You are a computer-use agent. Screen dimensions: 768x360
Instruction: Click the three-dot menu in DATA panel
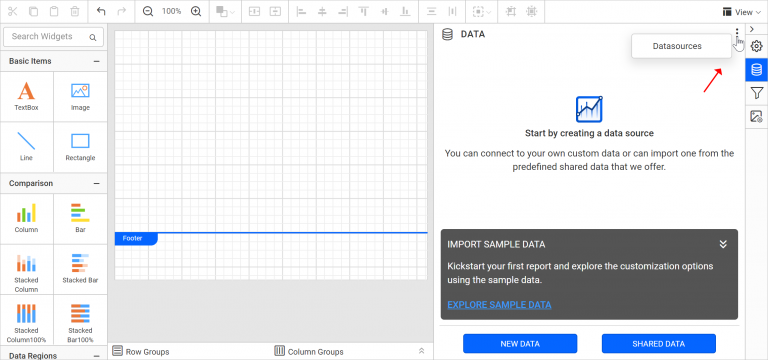[737, 33]
